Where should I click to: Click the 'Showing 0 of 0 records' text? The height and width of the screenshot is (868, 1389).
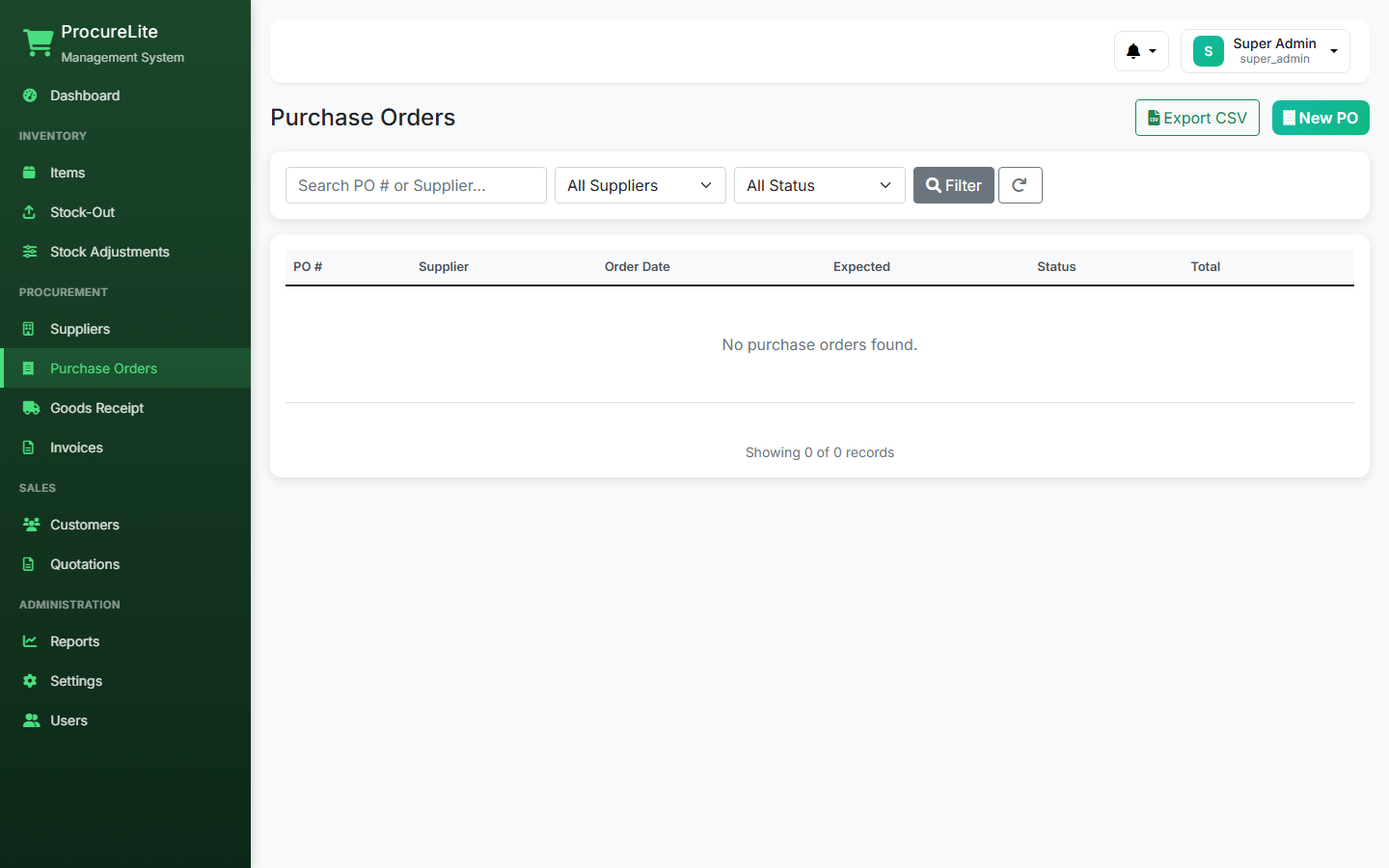(820, 452)
